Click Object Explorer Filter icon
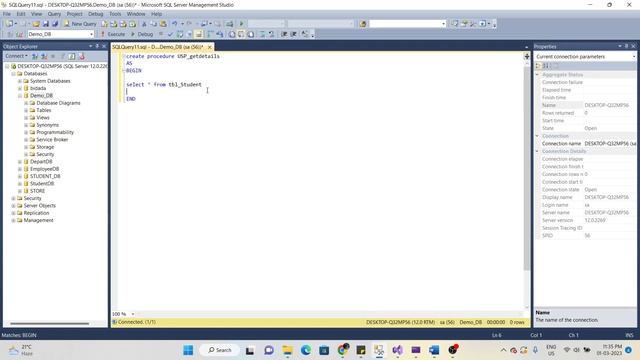640x360 pixels. 62,56
